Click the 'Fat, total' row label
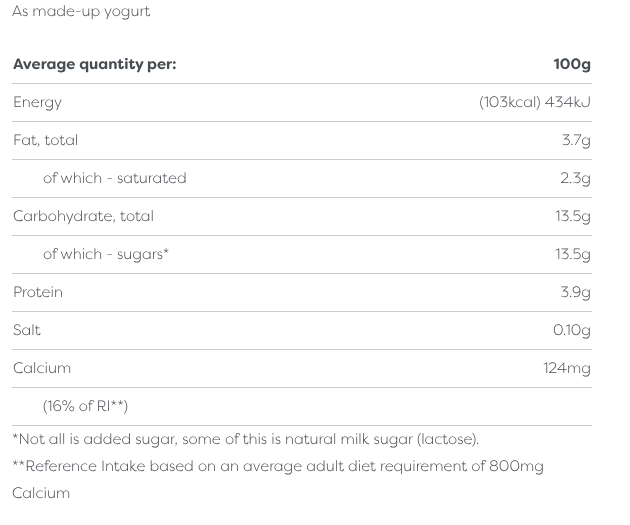 pyautogui.click(x=45, y=140)
